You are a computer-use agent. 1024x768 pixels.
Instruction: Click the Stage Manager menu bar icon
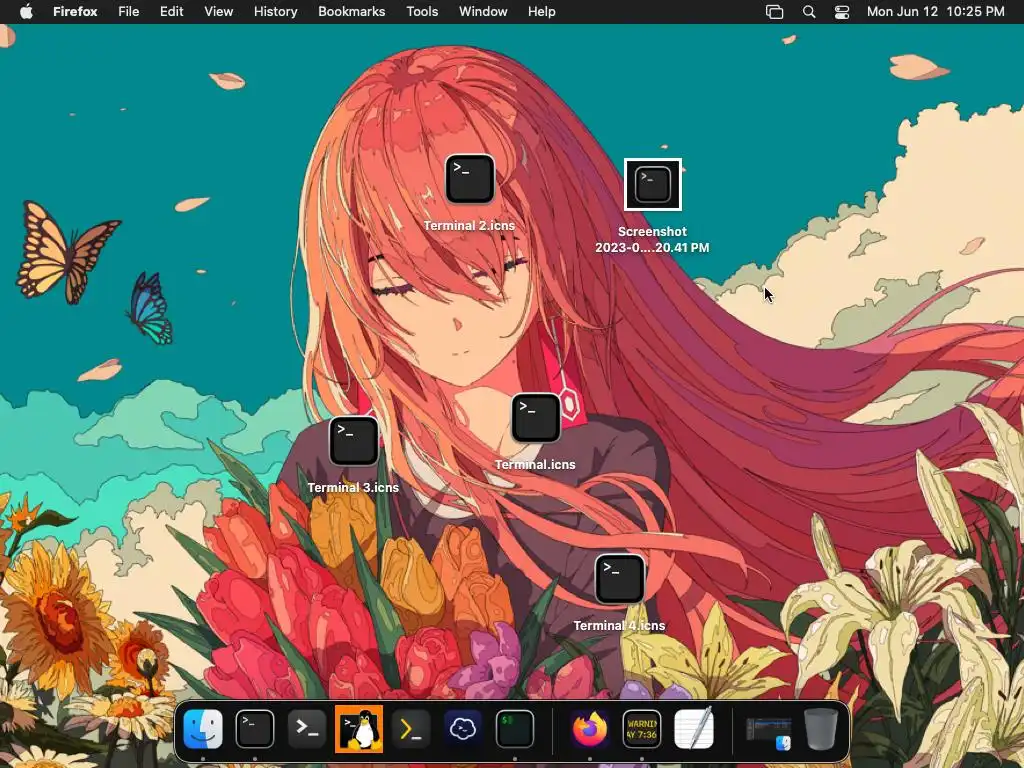point(775,12)
